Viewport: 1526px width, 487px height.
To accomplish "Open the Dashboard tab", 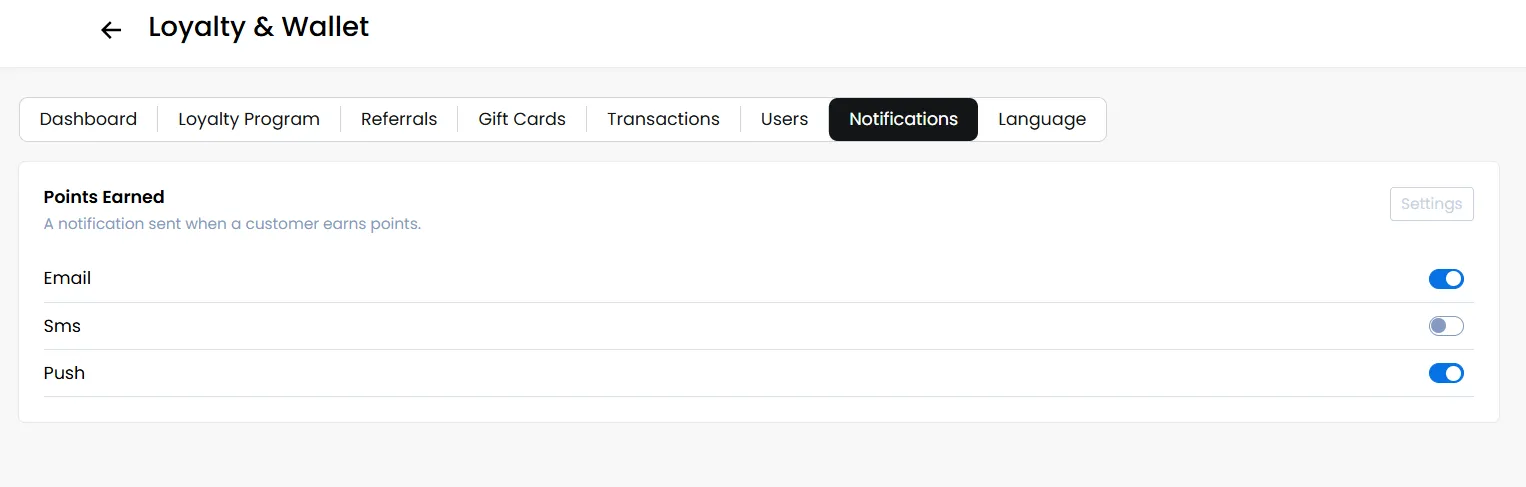I will [x=88, y=119].
